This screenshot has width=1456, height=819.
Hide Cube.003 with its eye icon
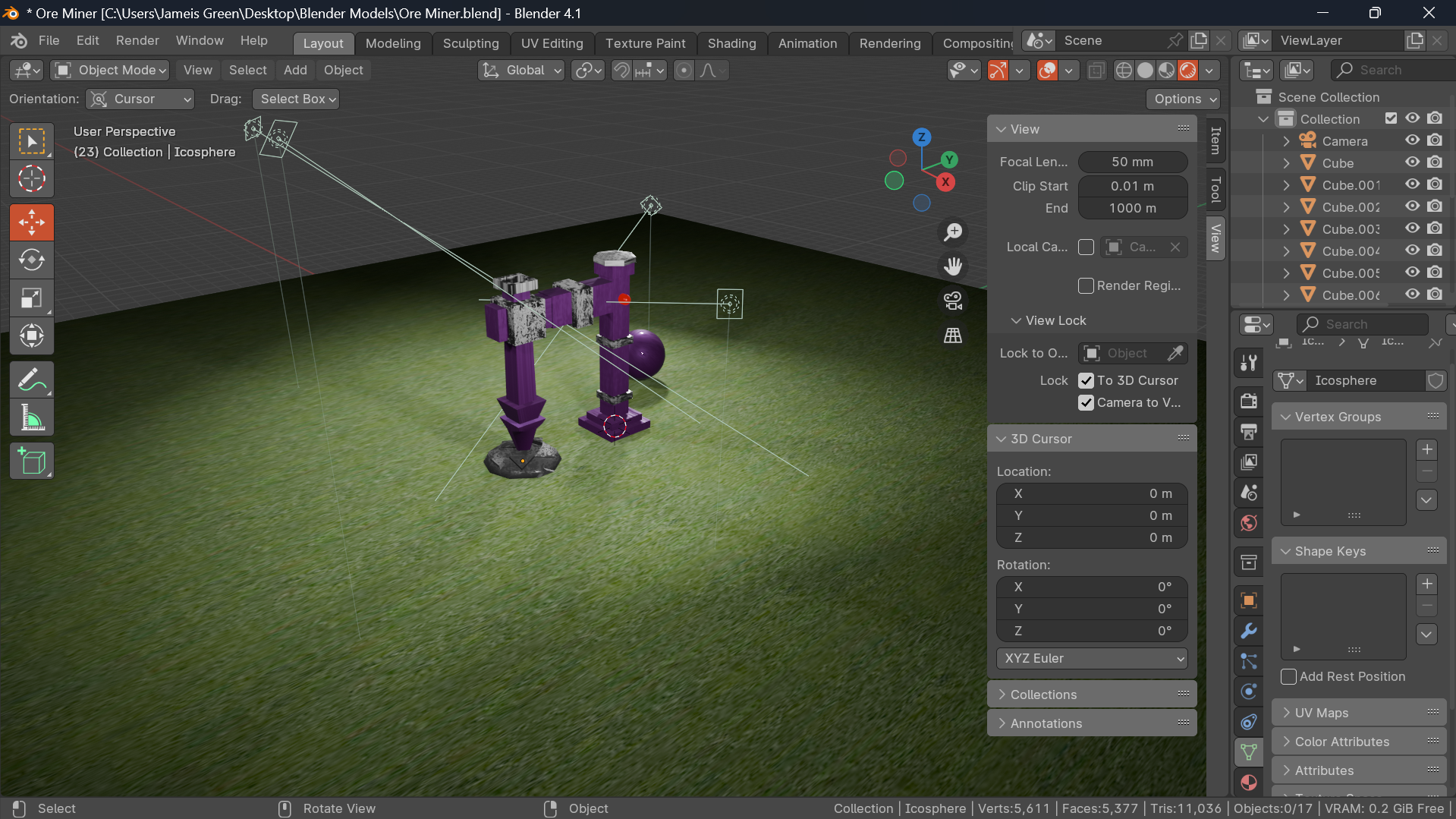click(1412, 228)
